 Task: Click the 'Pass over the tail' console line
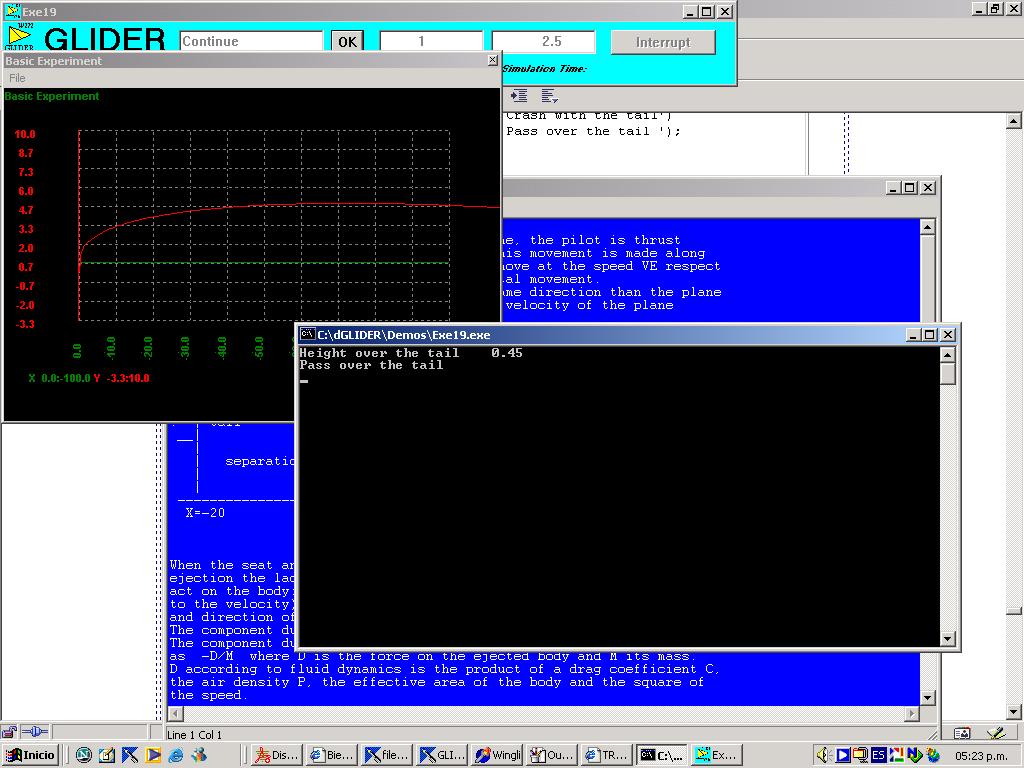pos(371,365)
